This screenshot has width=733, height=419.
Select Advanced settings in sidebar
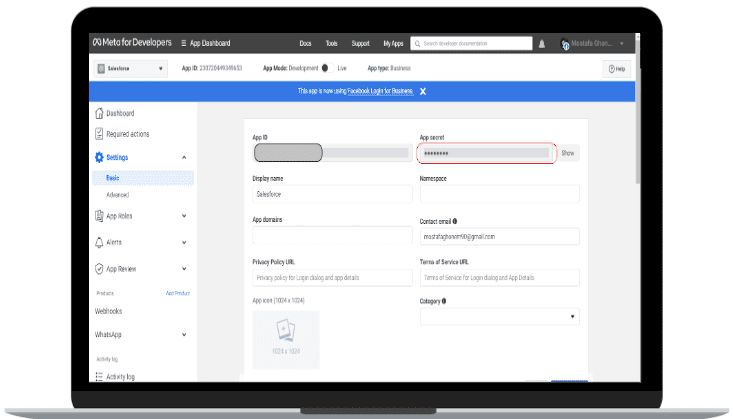(x=117, y=195)
